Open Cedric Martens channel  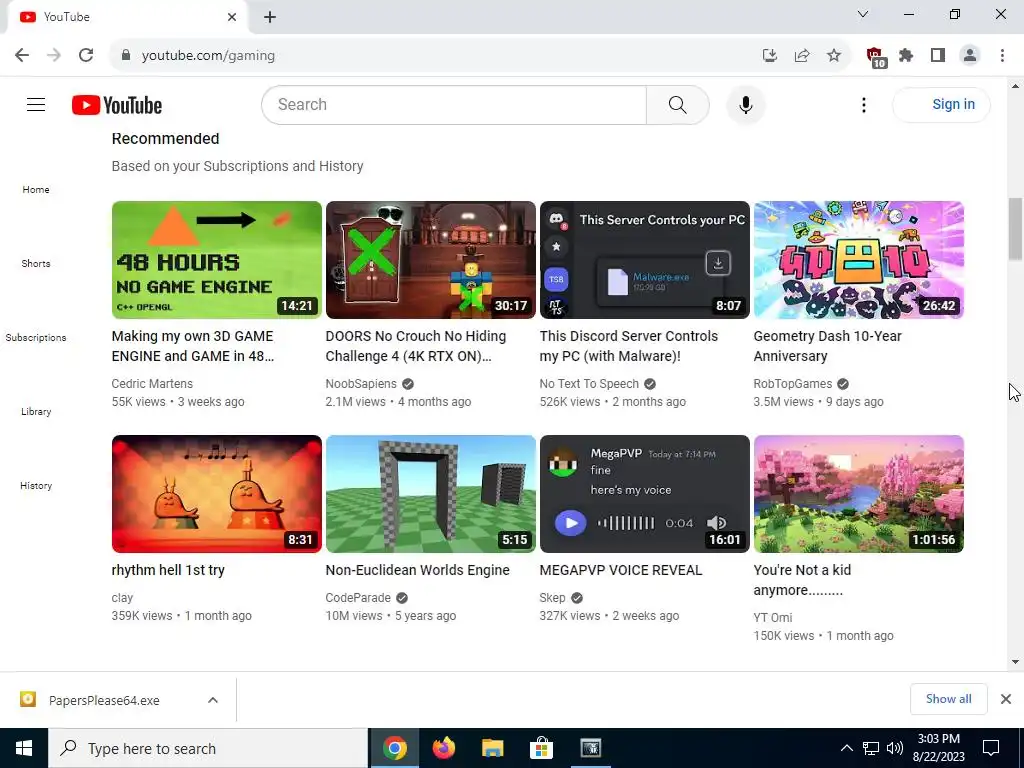(152, 383)
